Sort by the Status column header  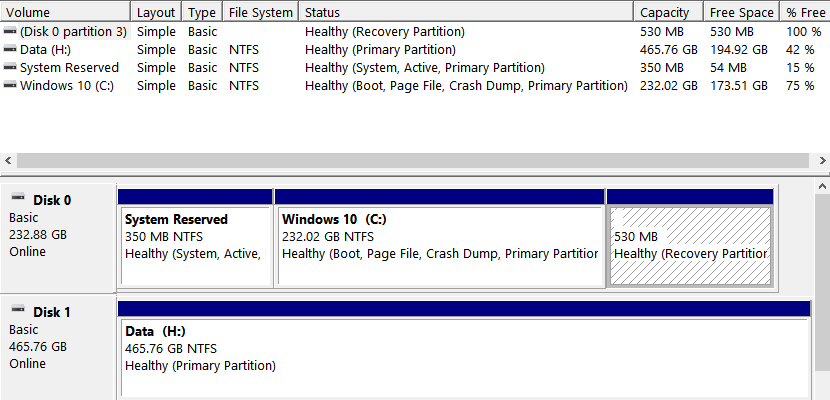(466, 12)
